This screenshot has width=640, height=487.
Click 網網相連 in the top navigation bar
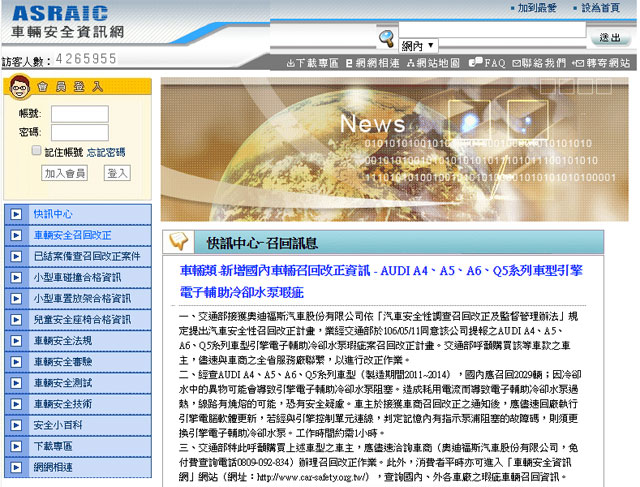pyautogui.click(x=373, y=63)
